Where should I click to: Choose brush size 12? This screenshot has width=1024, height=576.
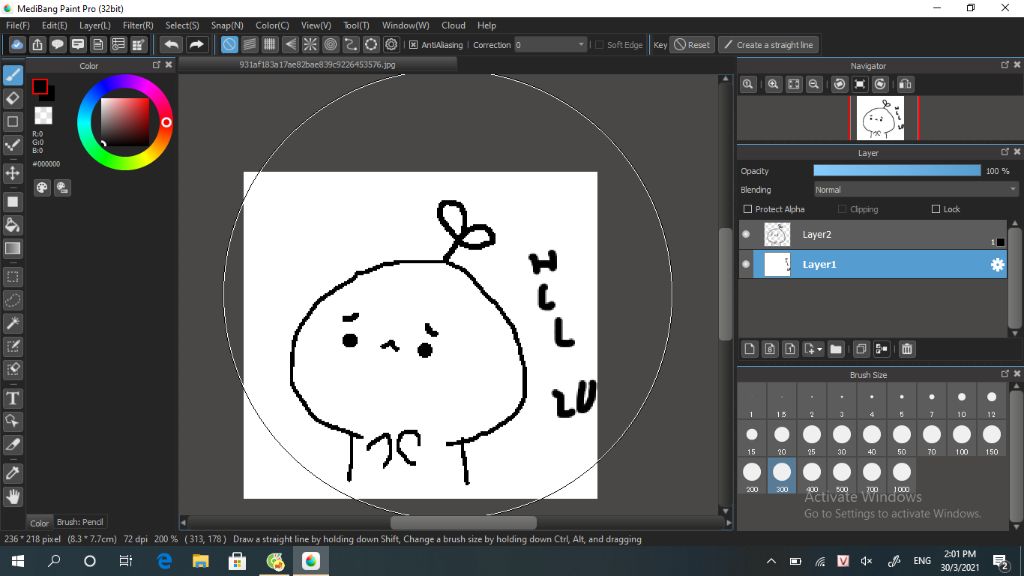991,402
